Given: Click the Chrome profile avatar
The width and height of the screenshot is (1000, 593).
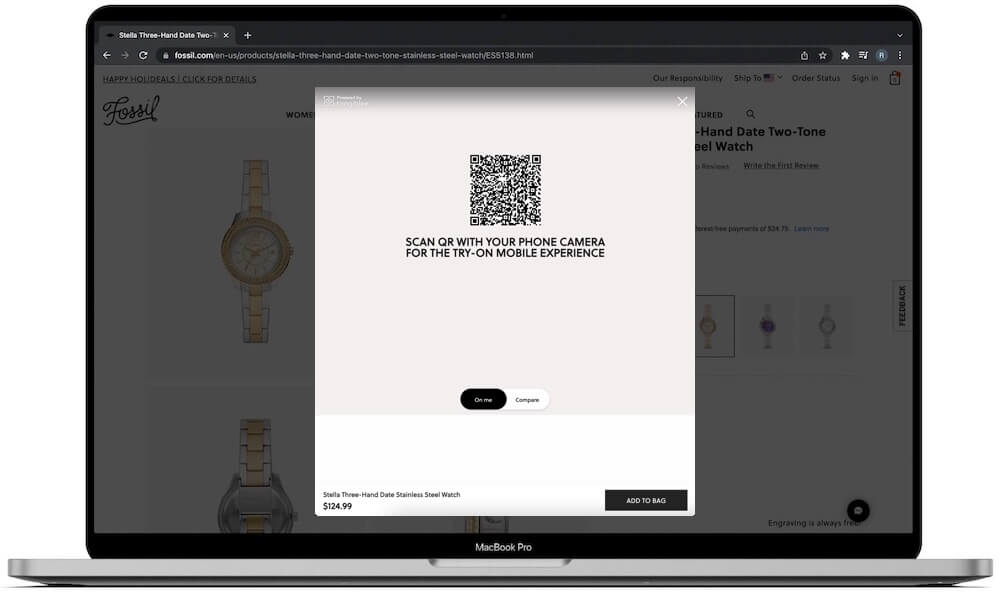Looking at the screenshot, I should point(881,55).
